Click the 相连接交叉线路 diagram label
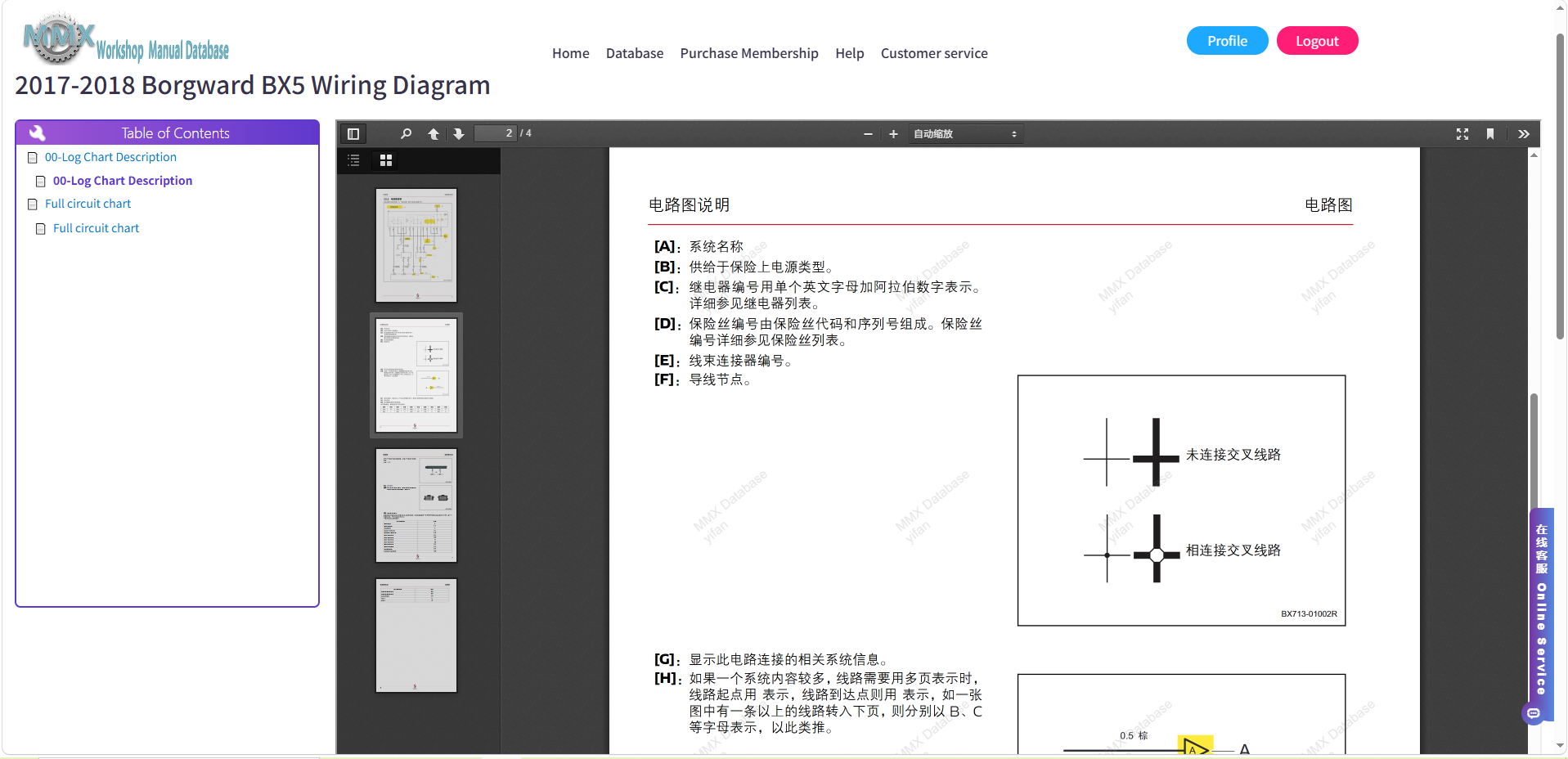Viewport: 1568px width, 759px height. click(x=1233, y=550)
